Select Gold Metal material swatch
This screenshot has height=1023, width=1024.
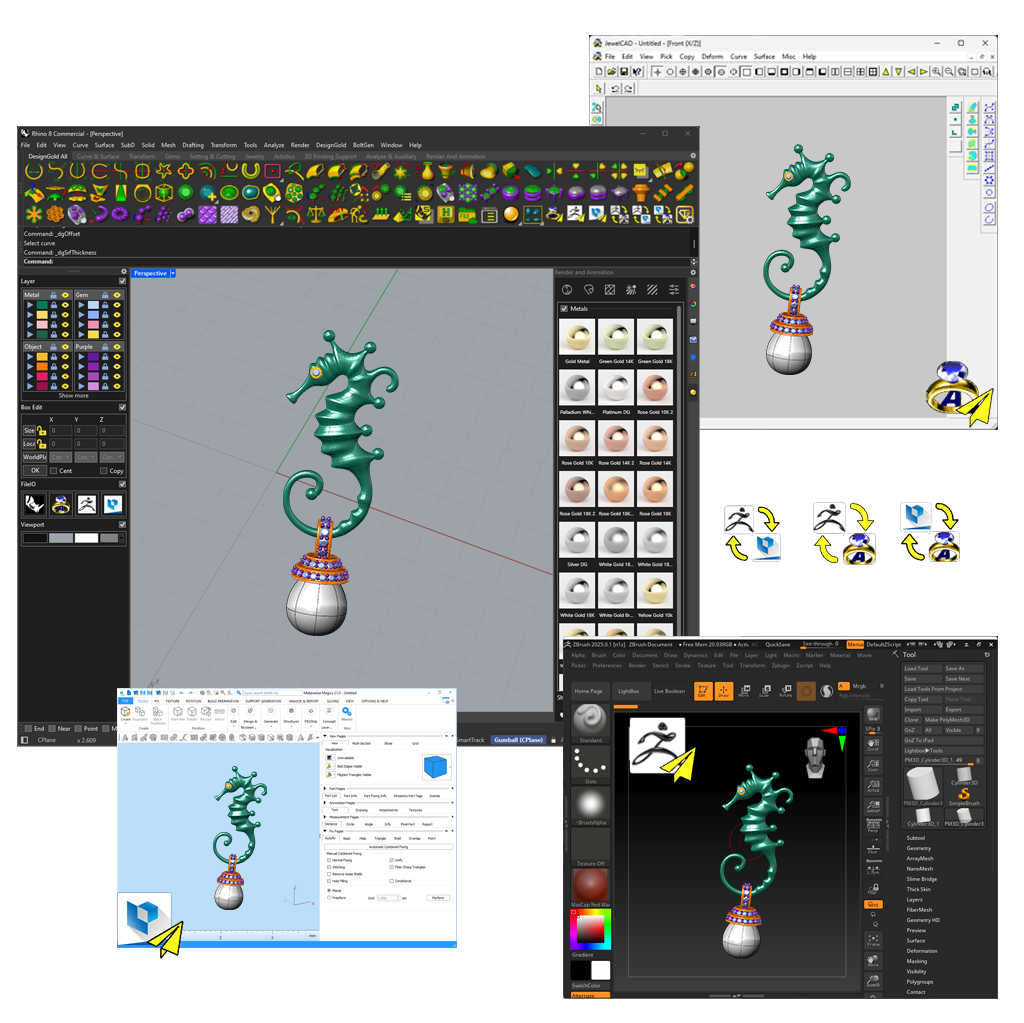coord(577,337)
